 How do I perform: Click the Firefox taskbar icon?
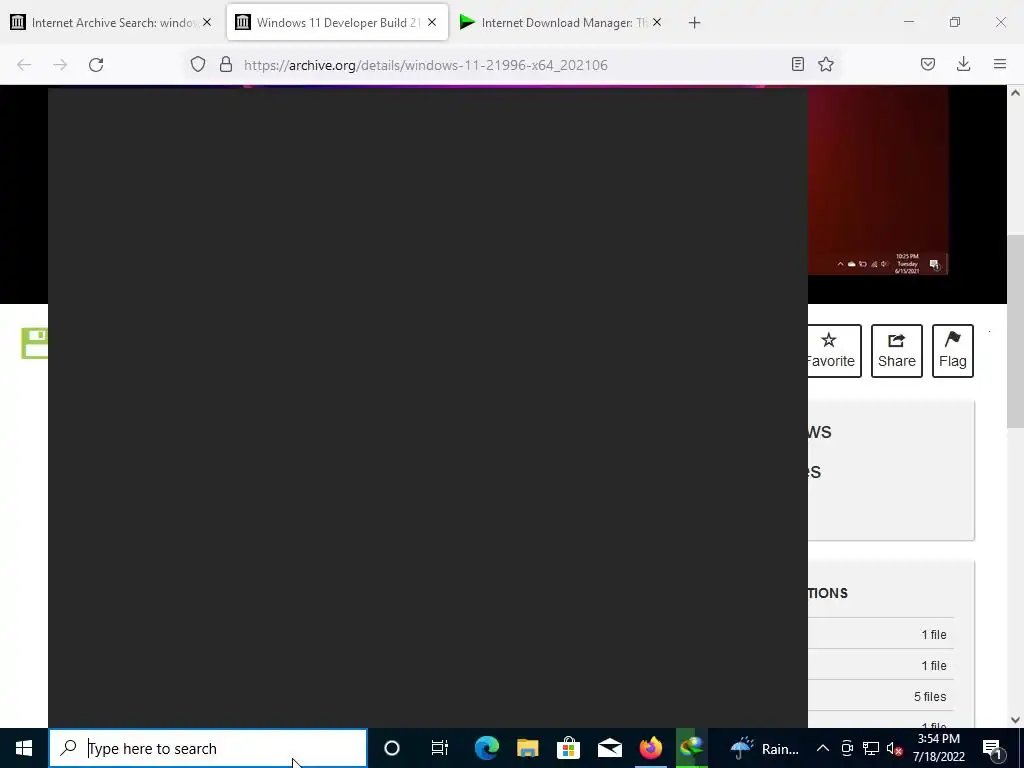click(651, 748)
